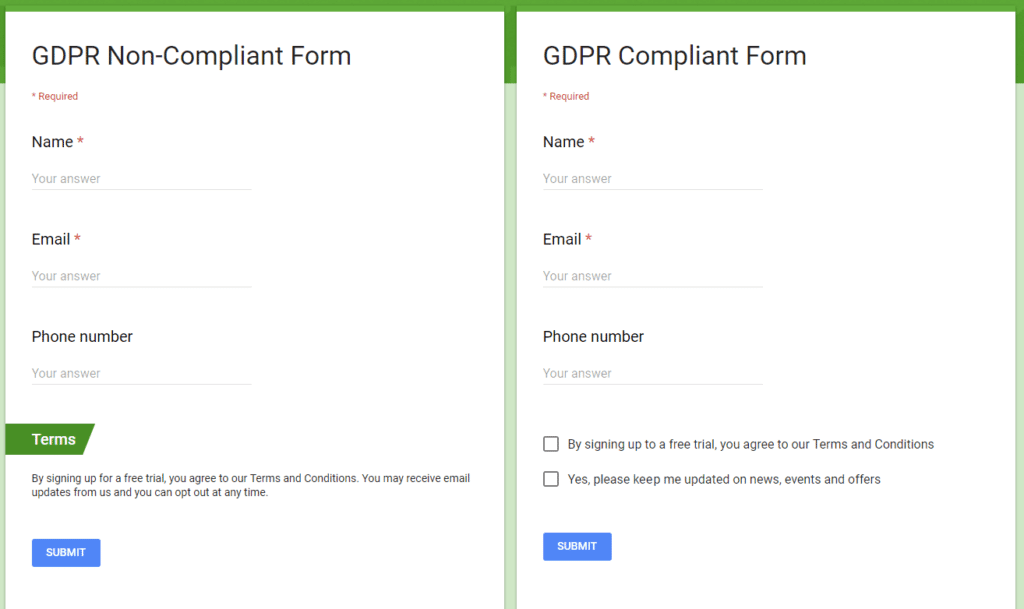Click the GDPR Non-Compliant Form title

[x=191, y=56]
